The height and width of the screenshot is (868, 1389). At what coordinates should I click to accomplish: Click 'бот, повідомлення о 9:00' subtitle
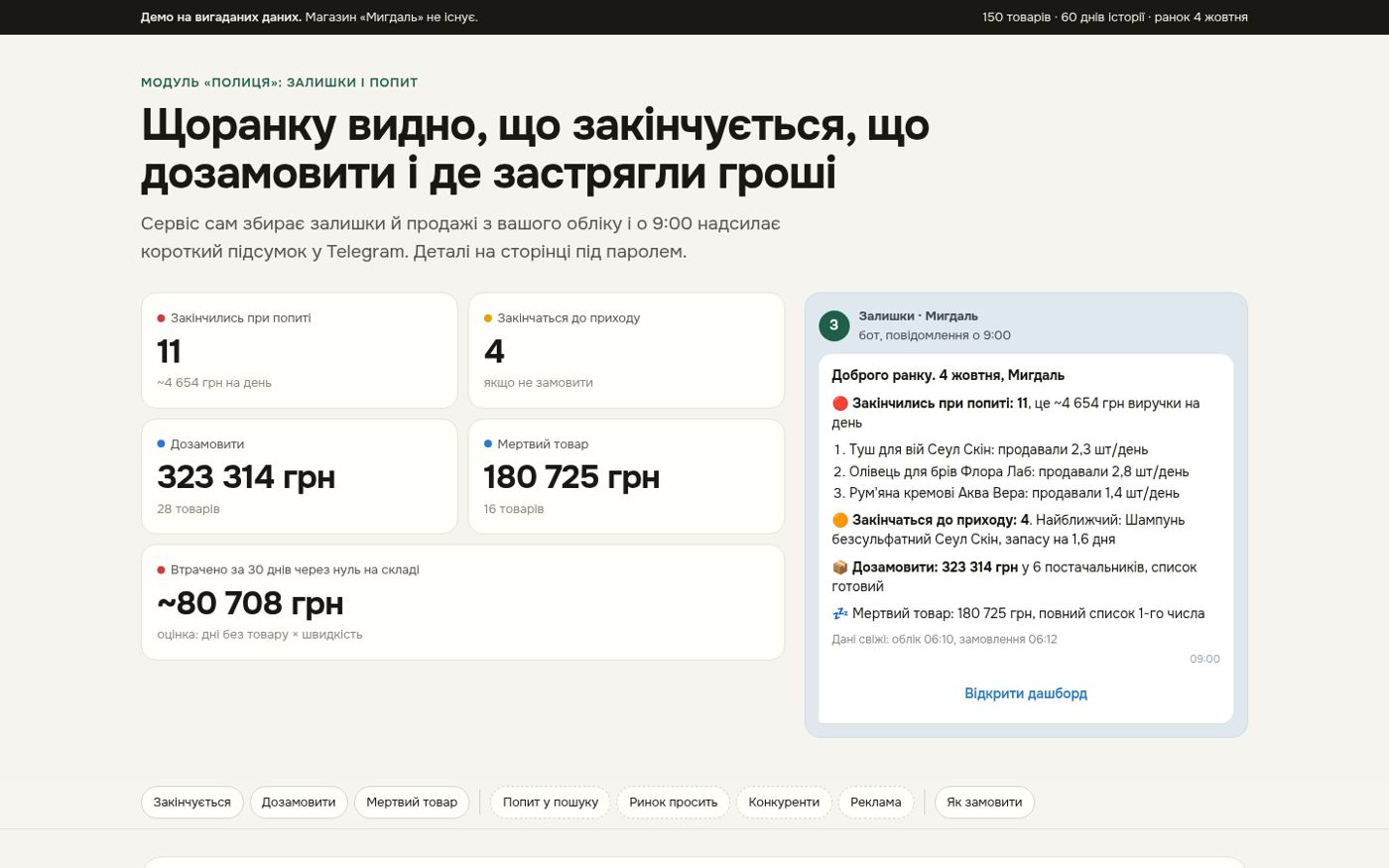click(x=935, y=335)
